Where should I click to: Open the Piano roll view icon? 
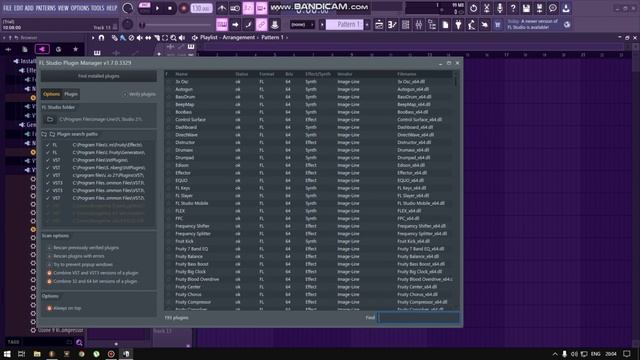pos(392,25)
